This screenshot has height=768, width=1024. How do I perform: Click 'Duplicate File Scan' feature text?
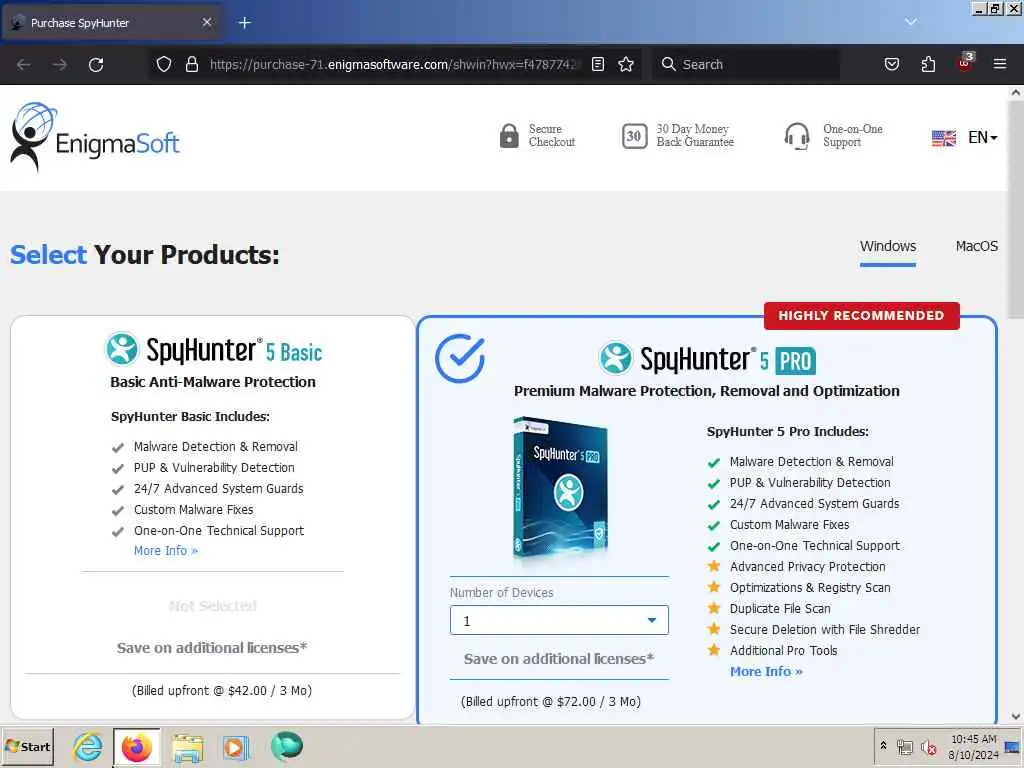coord(780,609)
